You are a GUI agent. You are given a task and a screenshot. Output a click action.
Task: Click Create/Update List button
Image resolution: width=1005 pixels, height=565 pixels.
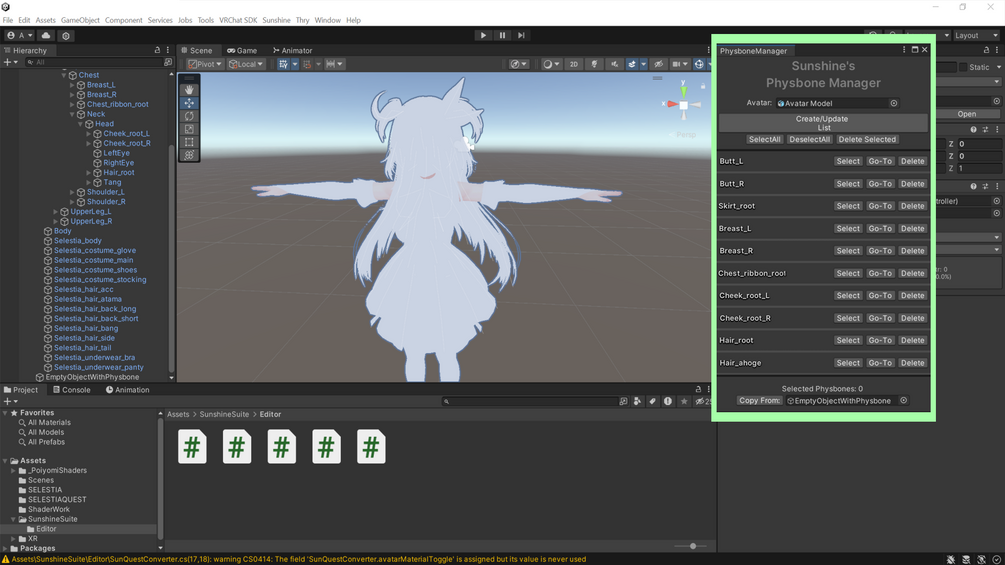[x=822, y=123]
